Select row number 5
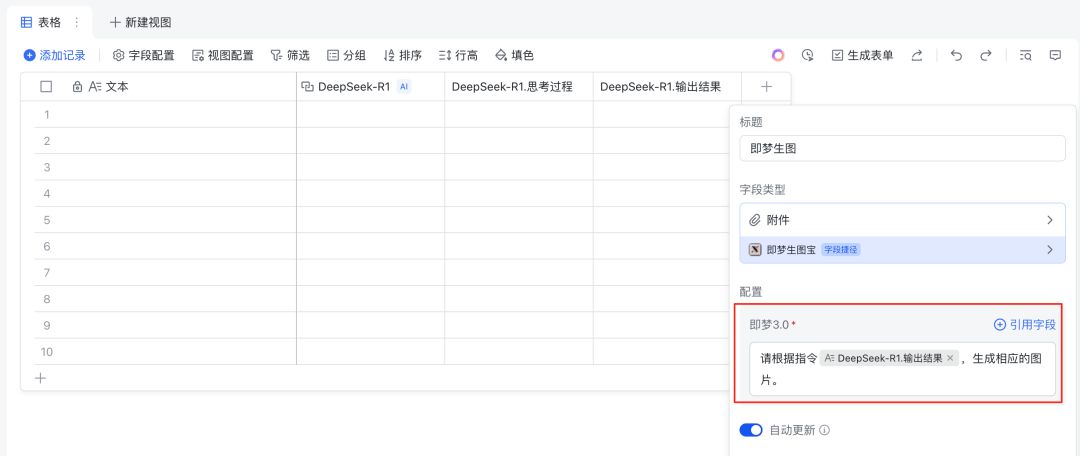Screen dimensions: 1080x456 pos(47,220)
